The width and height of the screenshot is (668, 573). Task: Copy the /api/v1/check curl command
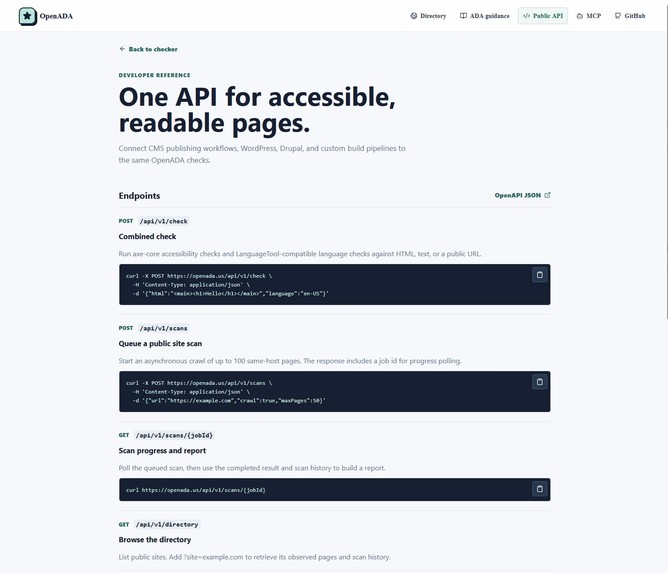pos(540,275)
